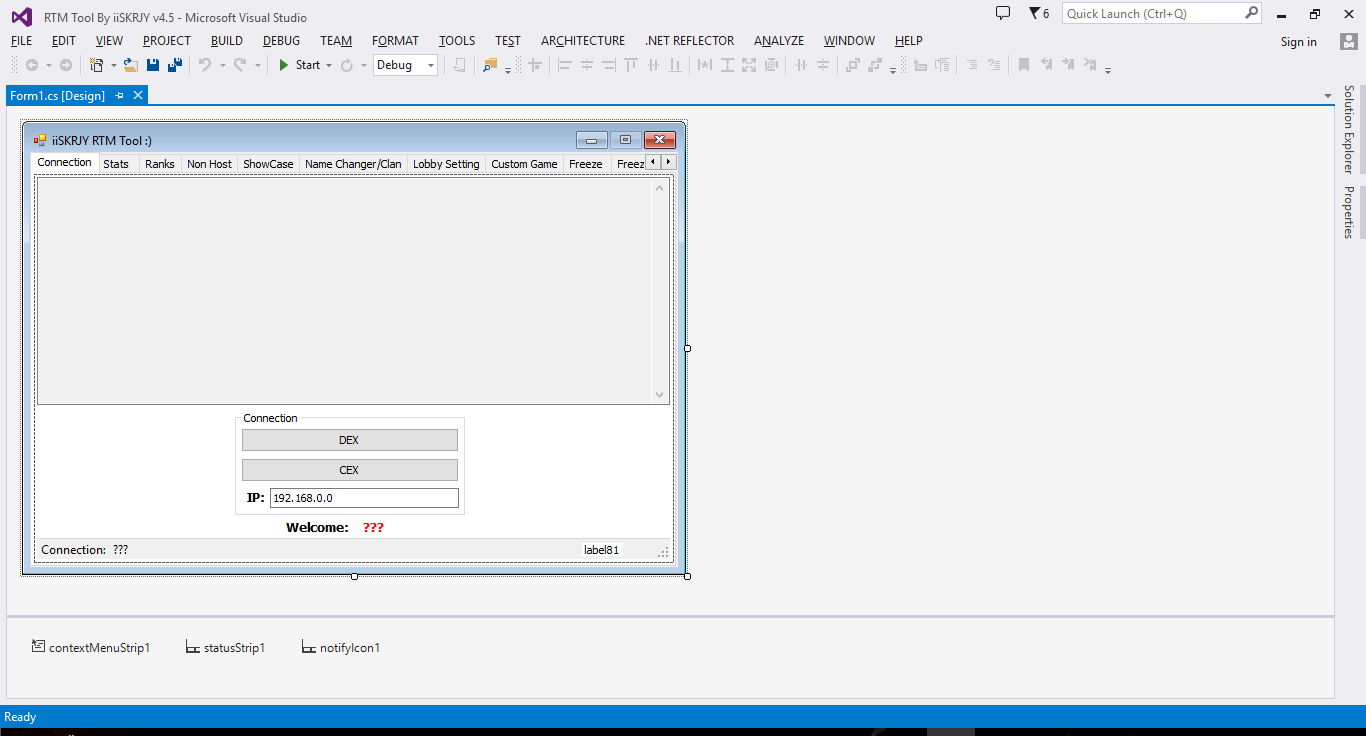Click the contextMenuStrip1 component in tray
1366x736 pixels.
(x=91, y=648)
